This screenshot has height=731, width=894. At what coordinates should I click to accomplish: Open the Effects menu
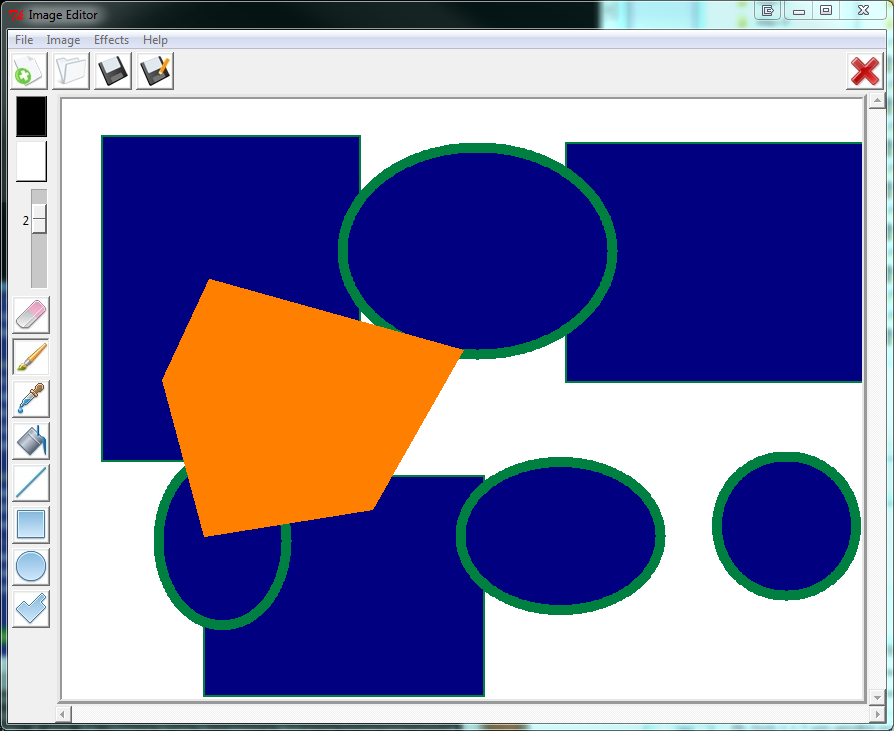tap(111, 39)
